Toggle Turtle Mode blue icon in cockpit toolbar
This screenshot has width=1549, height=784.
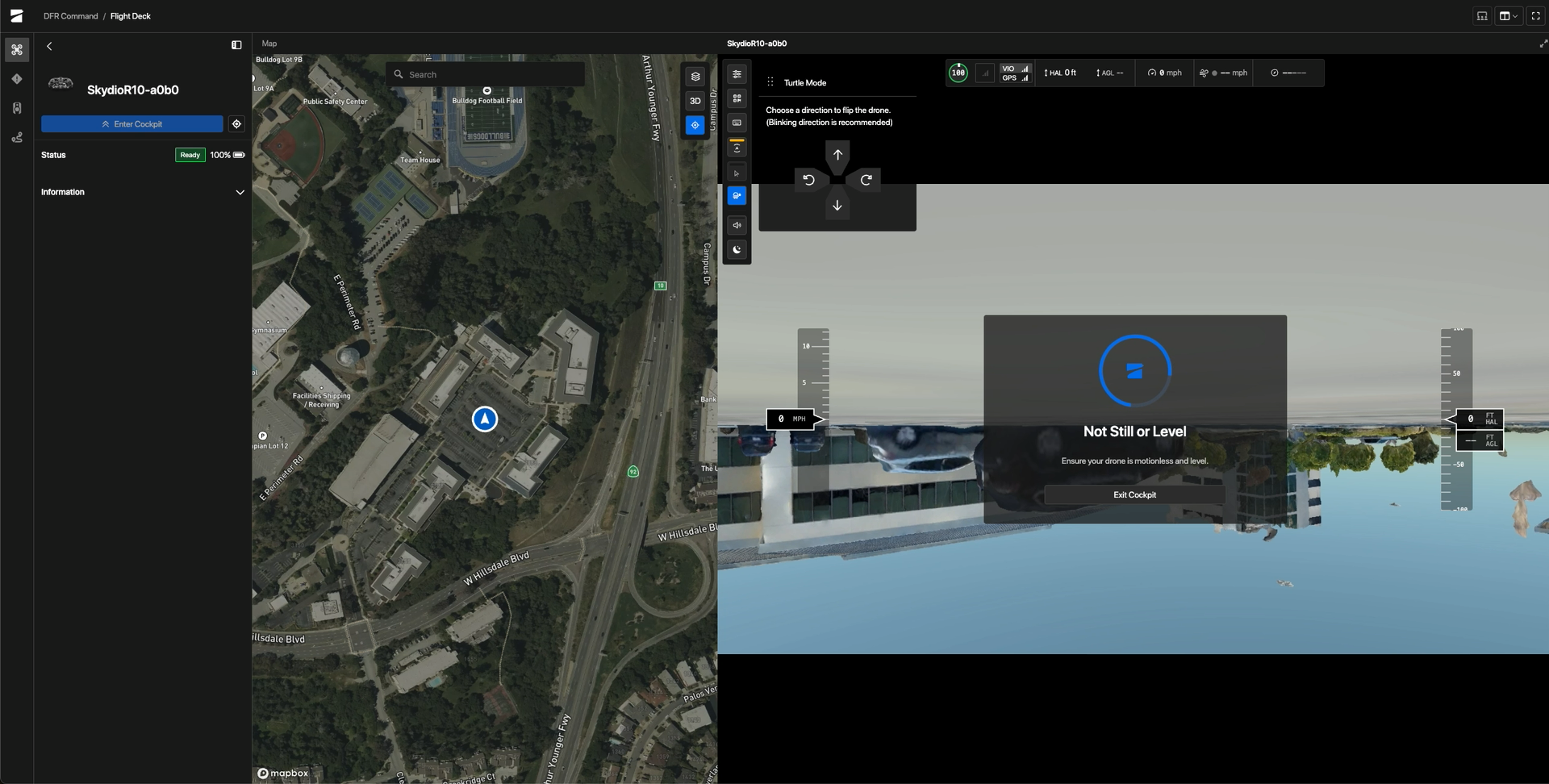point(737,195)
